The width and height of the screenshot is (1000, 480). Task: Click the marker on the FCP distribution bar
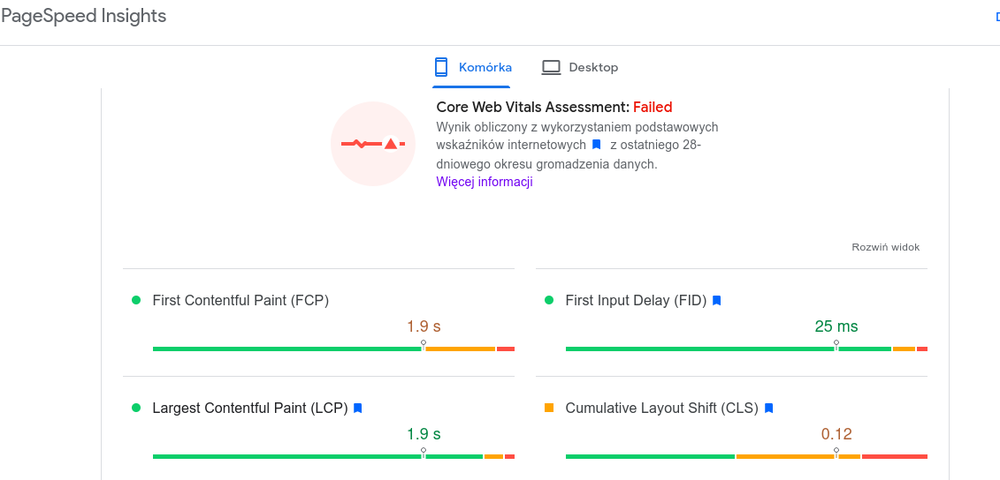[x=423, y=344]
